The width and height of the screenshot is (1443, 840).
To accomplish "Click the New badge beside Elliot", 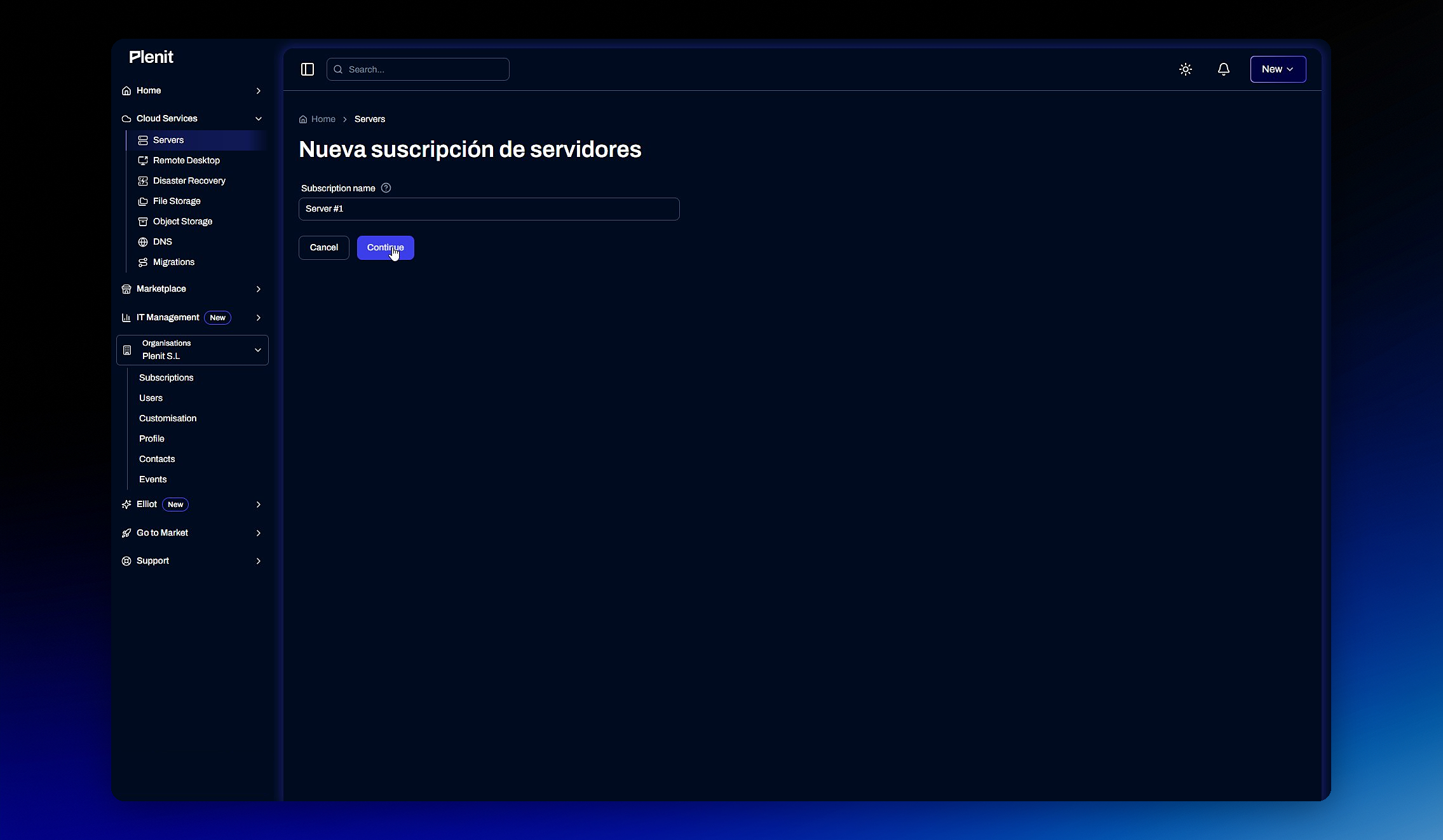I will pos(175,505).
